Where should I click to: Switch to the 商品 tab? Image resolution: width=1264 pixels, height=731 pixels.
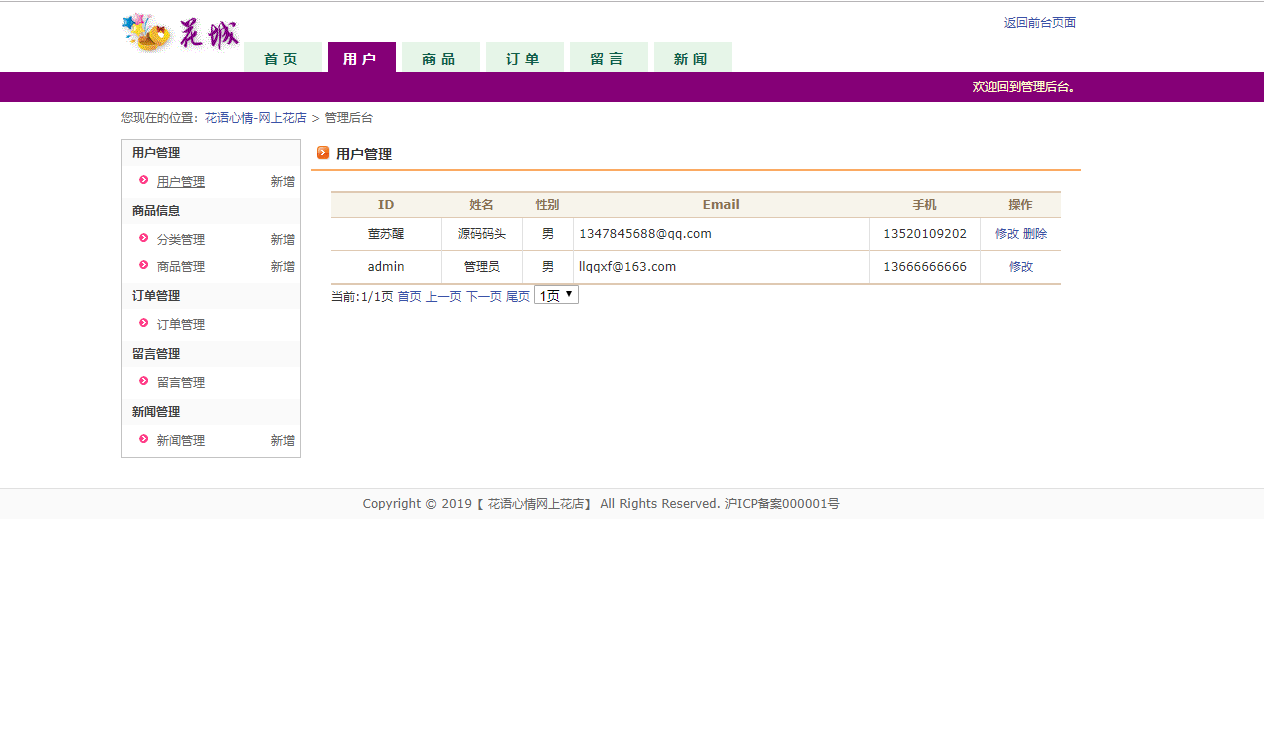(x=440, y=57)
